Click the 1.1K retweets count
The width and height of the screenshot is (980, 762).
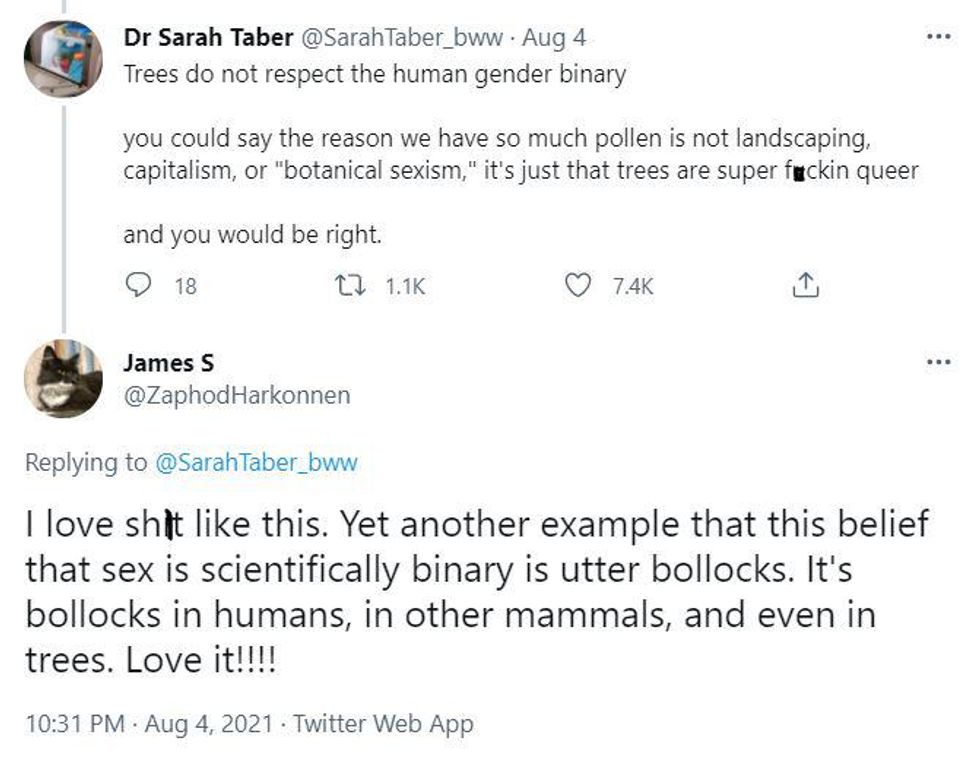coord(404,287)
